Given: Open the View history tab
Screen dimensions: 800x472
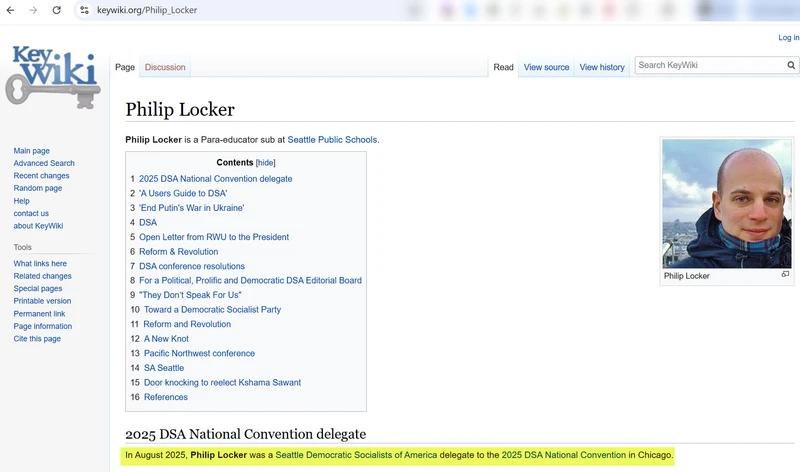Looking at the screenshot, I should pos(602,67).
